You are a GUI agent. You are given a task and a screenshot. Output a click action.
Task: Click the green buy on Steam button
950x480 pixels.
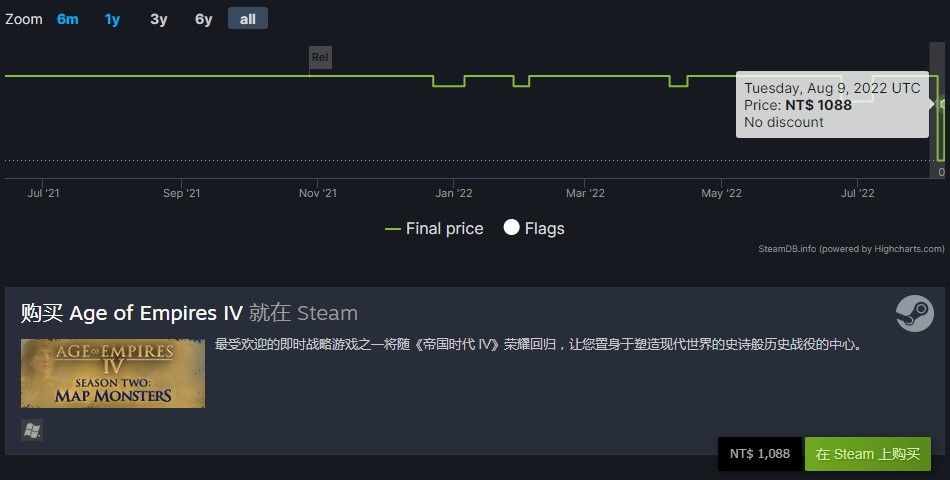(868, 454)
